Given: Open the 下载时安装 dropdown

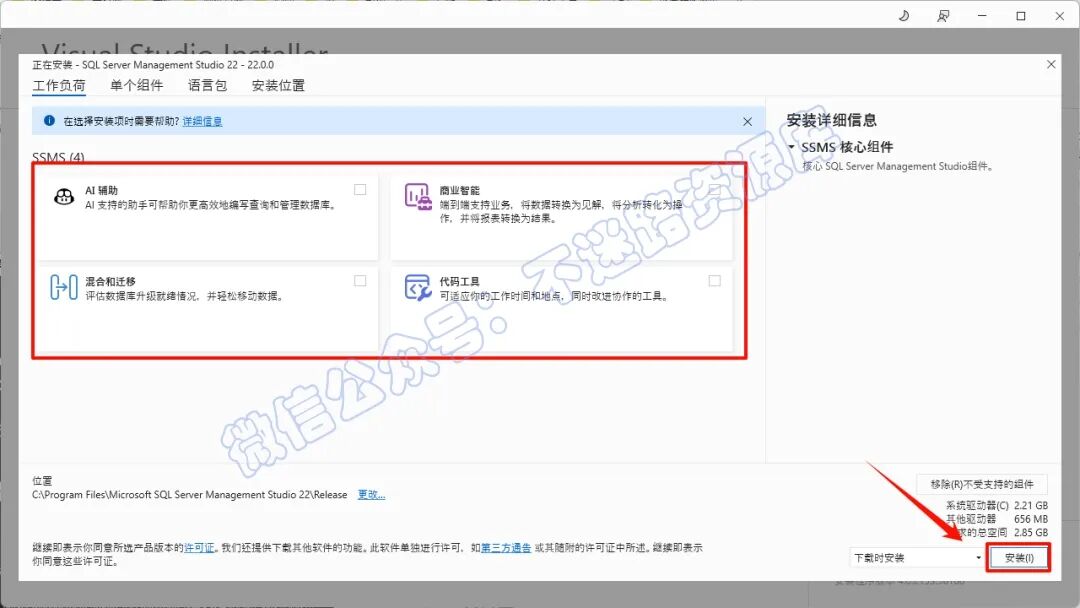Looking at the screenshot, I should (x=917, y=558).
